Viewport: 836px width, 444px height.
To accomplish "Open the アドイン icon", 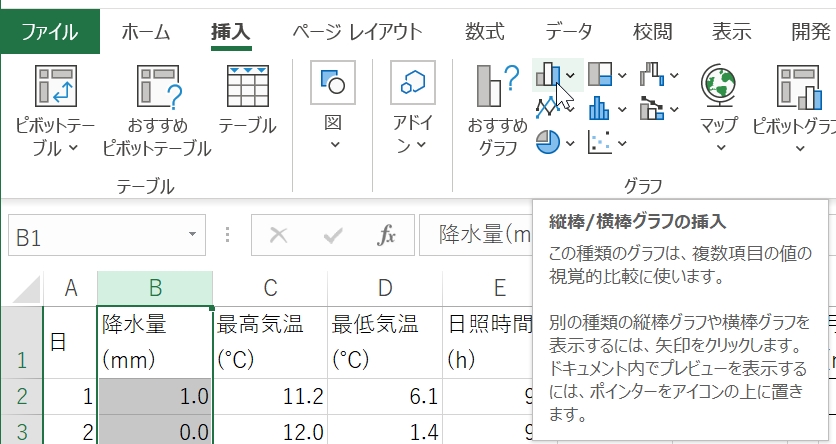I will point(413,83).
